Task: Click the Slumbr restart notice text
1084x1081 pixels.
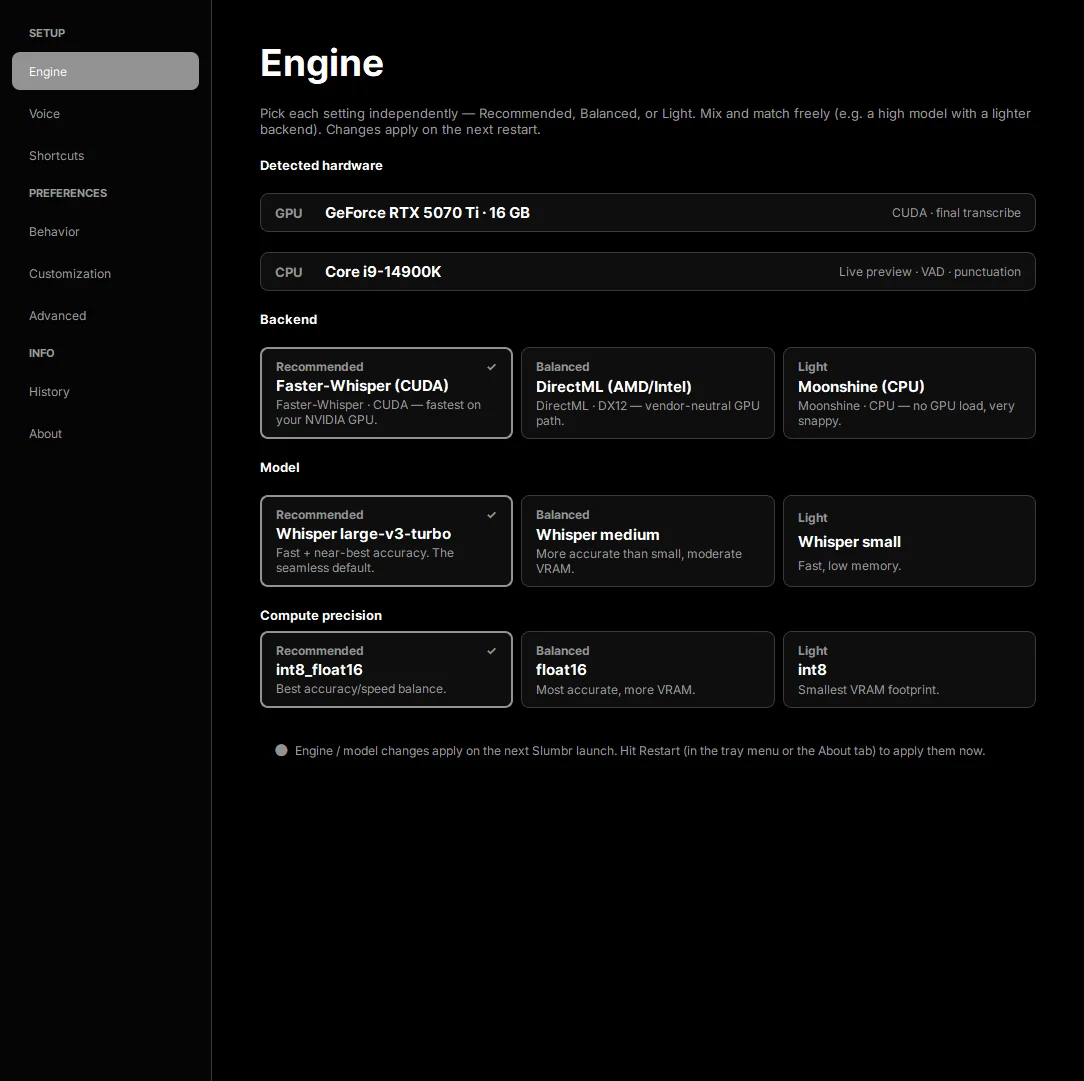Action: tap(640, 751)
